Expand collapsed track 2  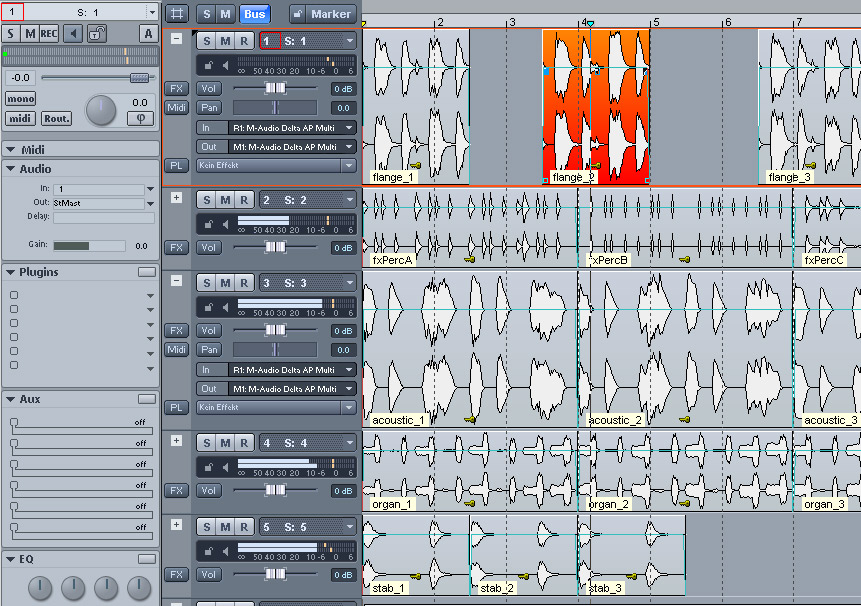[176, 198]
